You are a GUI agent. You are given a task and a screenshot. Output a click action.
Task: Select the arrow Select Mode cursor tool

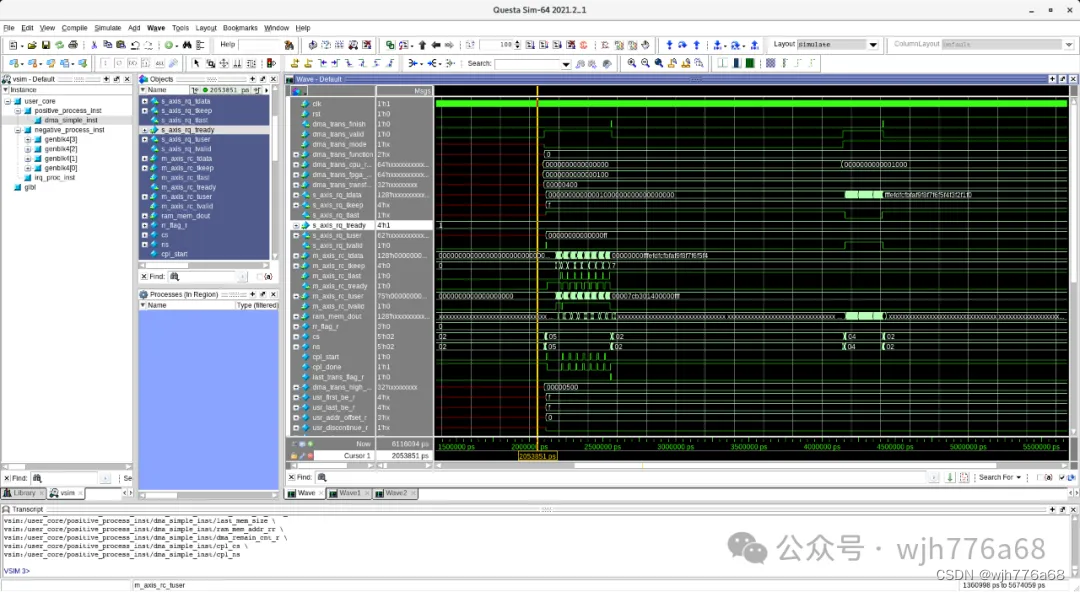pos(196,63)
